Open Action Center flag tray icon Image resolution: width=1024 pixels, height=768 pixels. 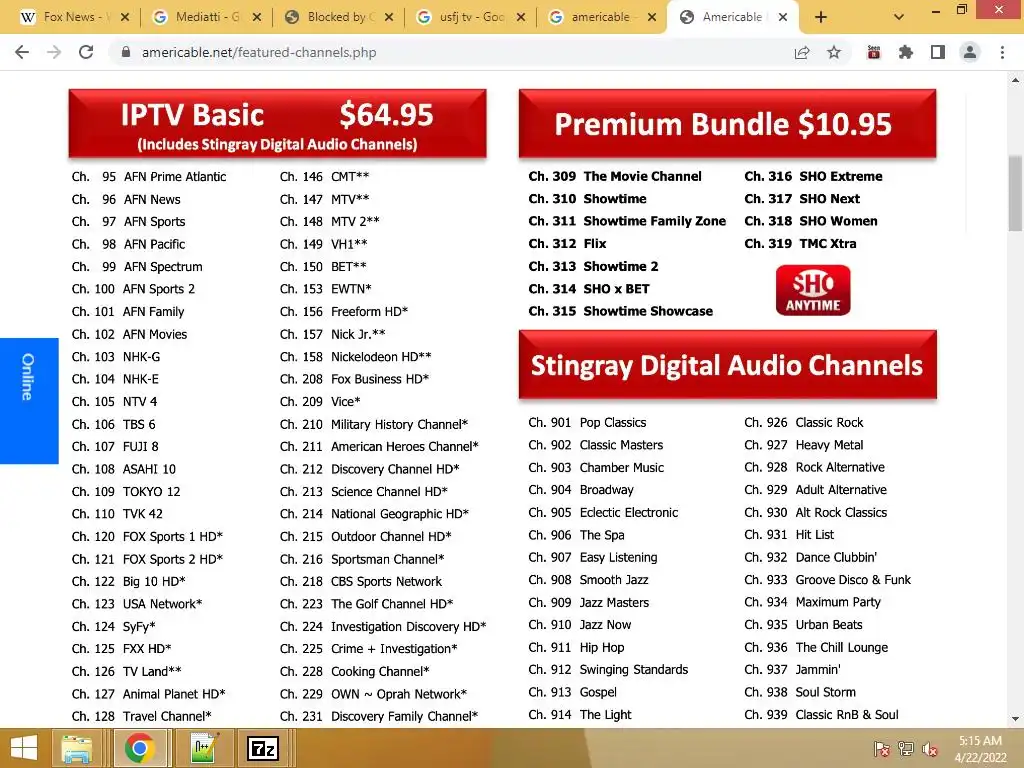click(881, 749)
